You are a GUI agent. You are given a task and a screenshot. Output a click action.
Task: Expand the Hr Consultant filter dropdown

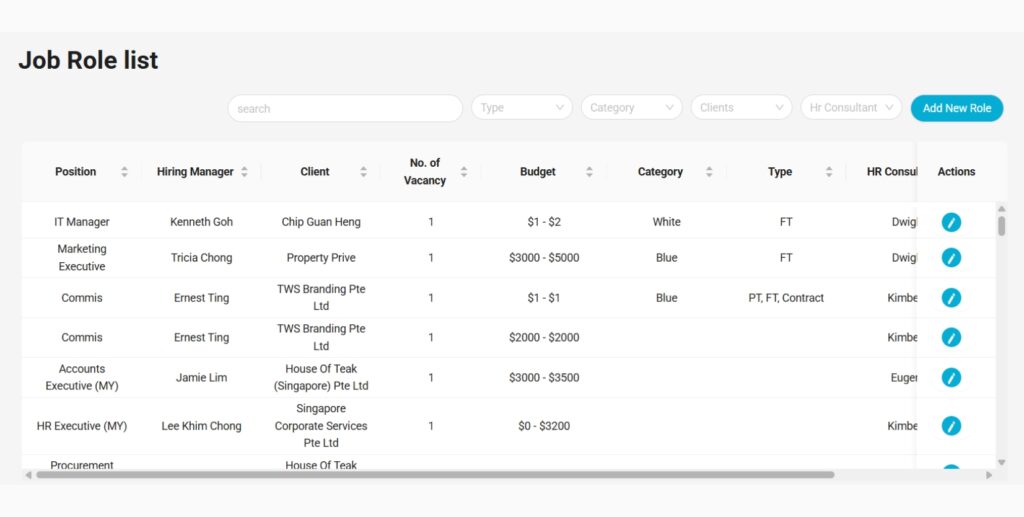coord(851,108)
